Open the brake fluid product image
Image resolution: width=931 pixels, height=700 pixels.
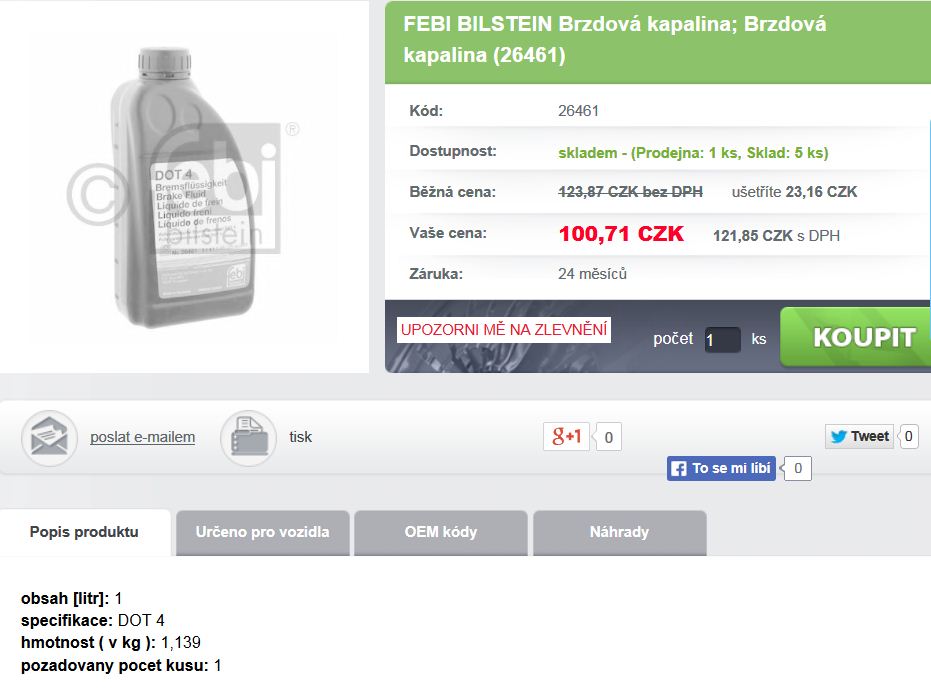pyautogui.click(x=184, y=187)
